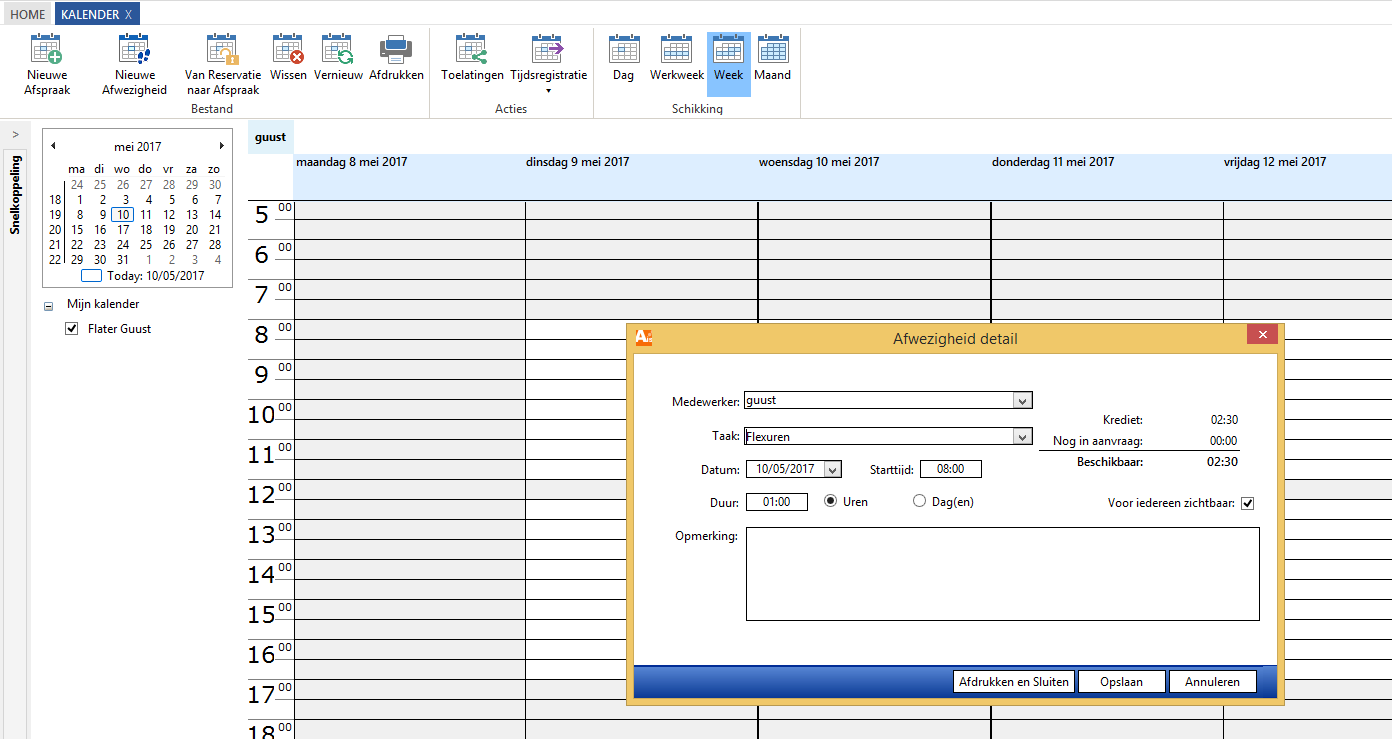
Task: Click the Opslaan button
Action: coord(1122,682)
